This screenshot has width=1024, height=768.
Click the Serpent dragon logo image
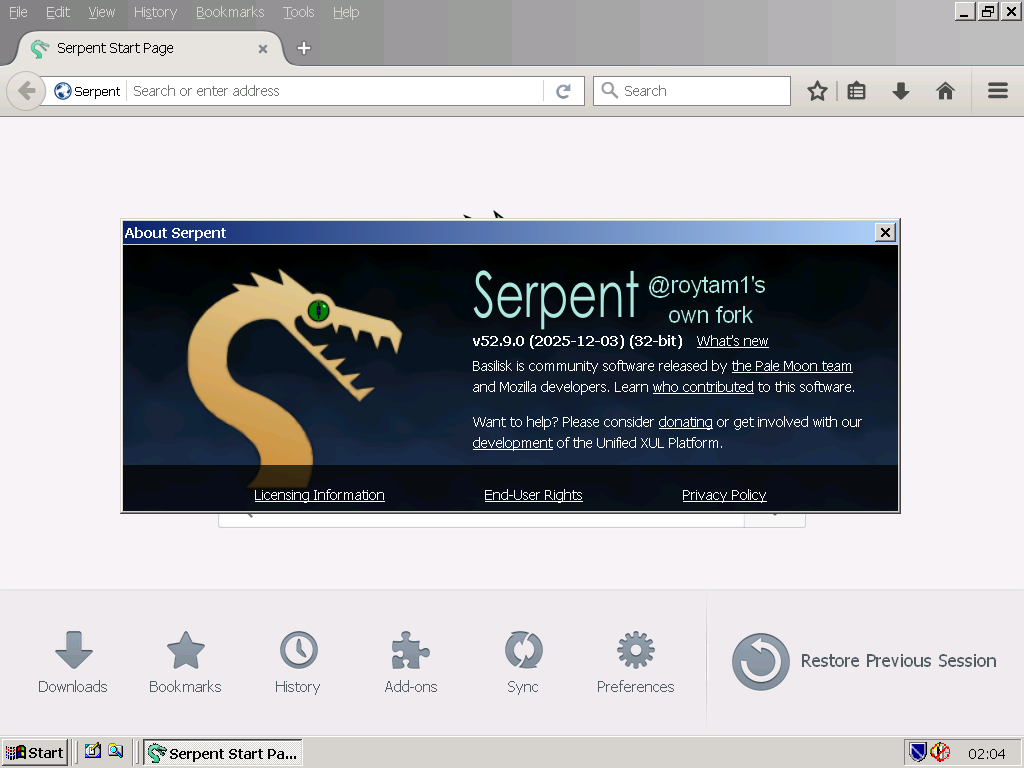click(x=295, y=377)
